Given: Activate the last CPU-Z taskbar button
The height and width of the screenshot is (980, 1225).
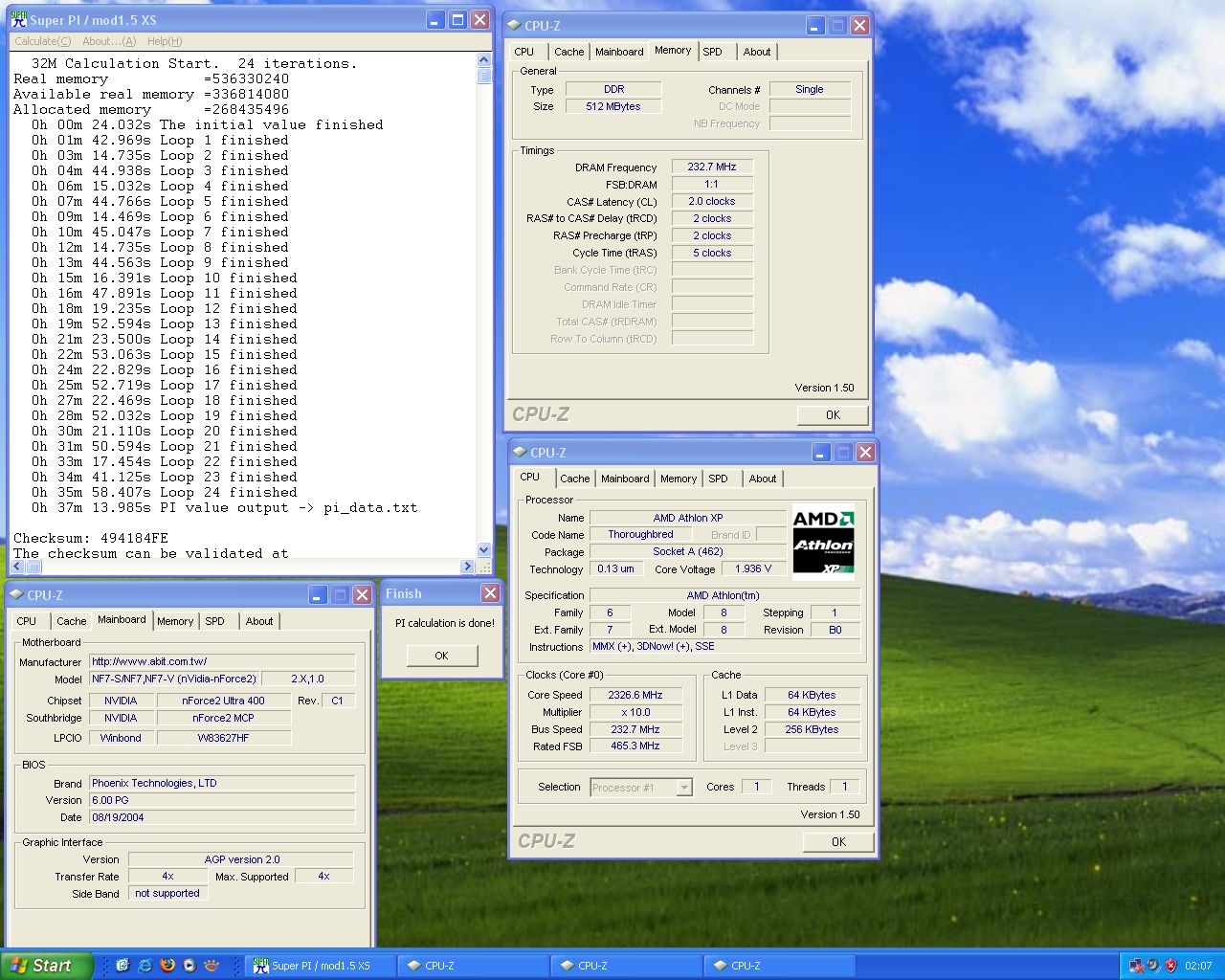Looking at the screenshot, I should (x=778, y=966).
